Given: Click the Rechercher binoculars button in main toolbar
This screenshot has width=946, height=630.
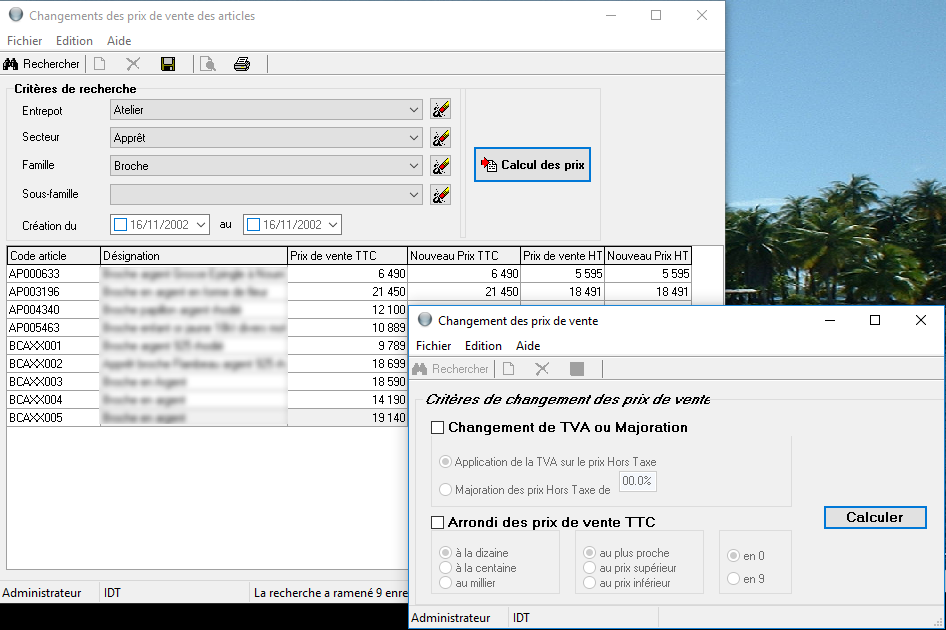Looking at the screenshot, I should (x=42, y=64).
